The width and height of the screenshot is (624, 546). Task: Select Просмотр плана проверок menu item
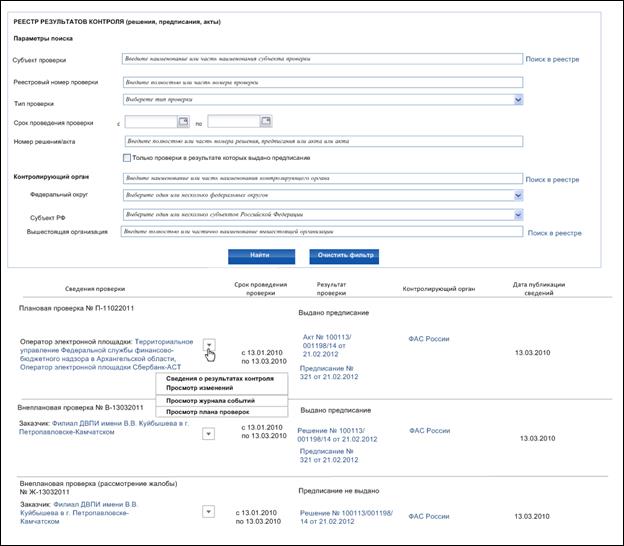pos(208,412)
